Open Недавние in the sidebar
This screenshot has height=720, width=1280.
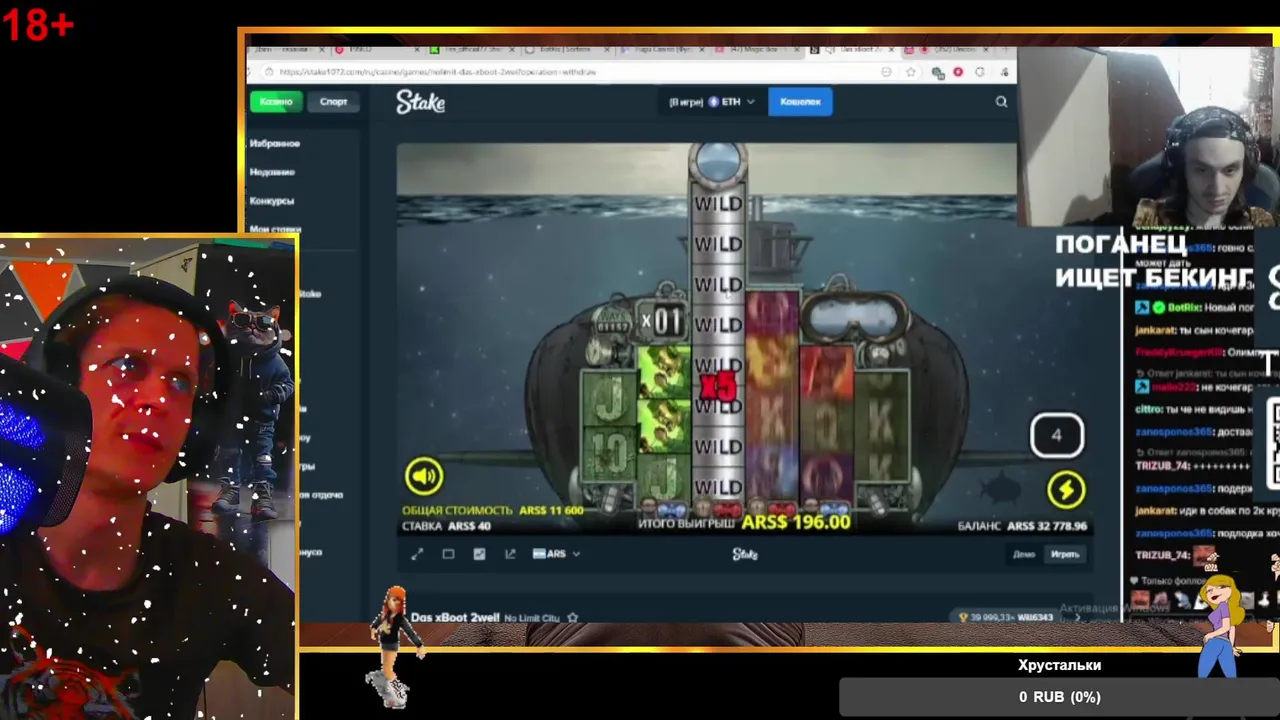click(x=272, y=172)
